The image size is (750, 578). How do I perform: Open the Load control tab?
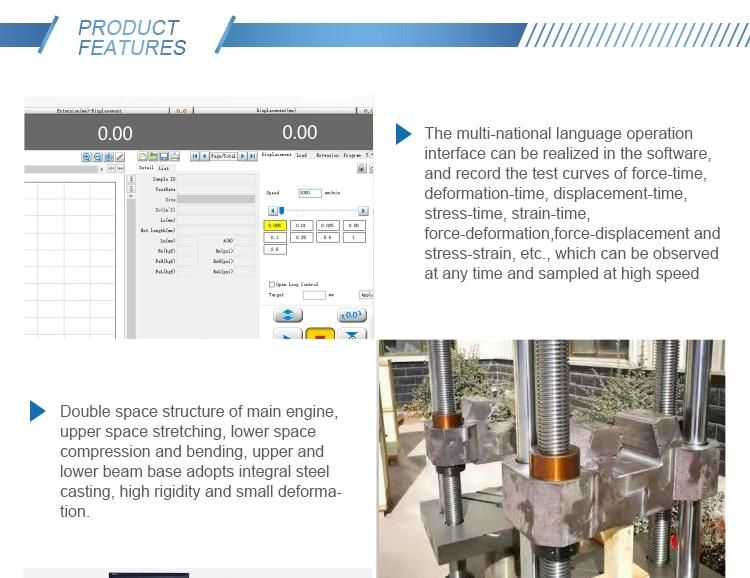pos(301,155)
